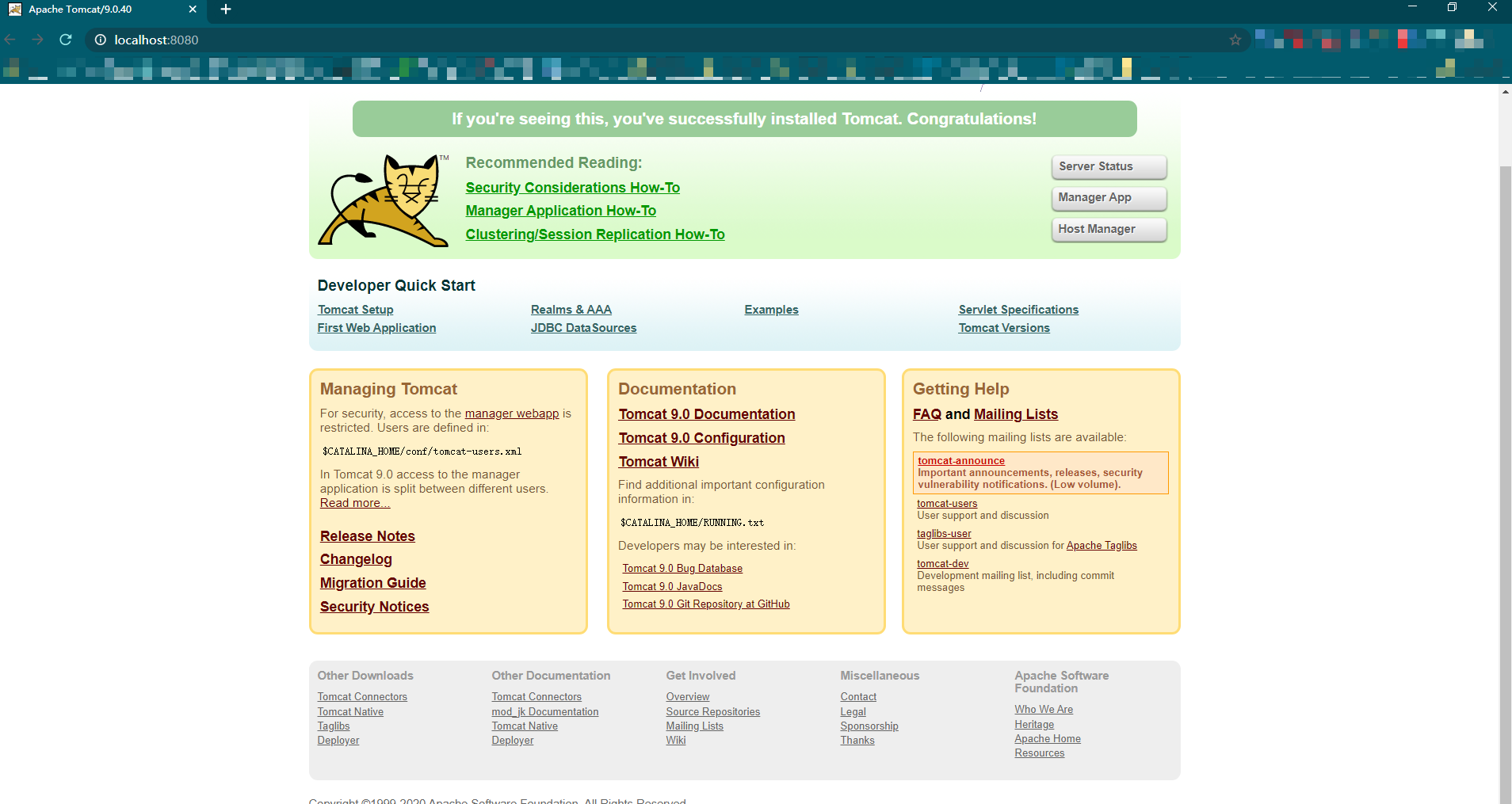Launch the Manager App
Viewport: 1512px width, 804px height.
[x=1109, y=198]
